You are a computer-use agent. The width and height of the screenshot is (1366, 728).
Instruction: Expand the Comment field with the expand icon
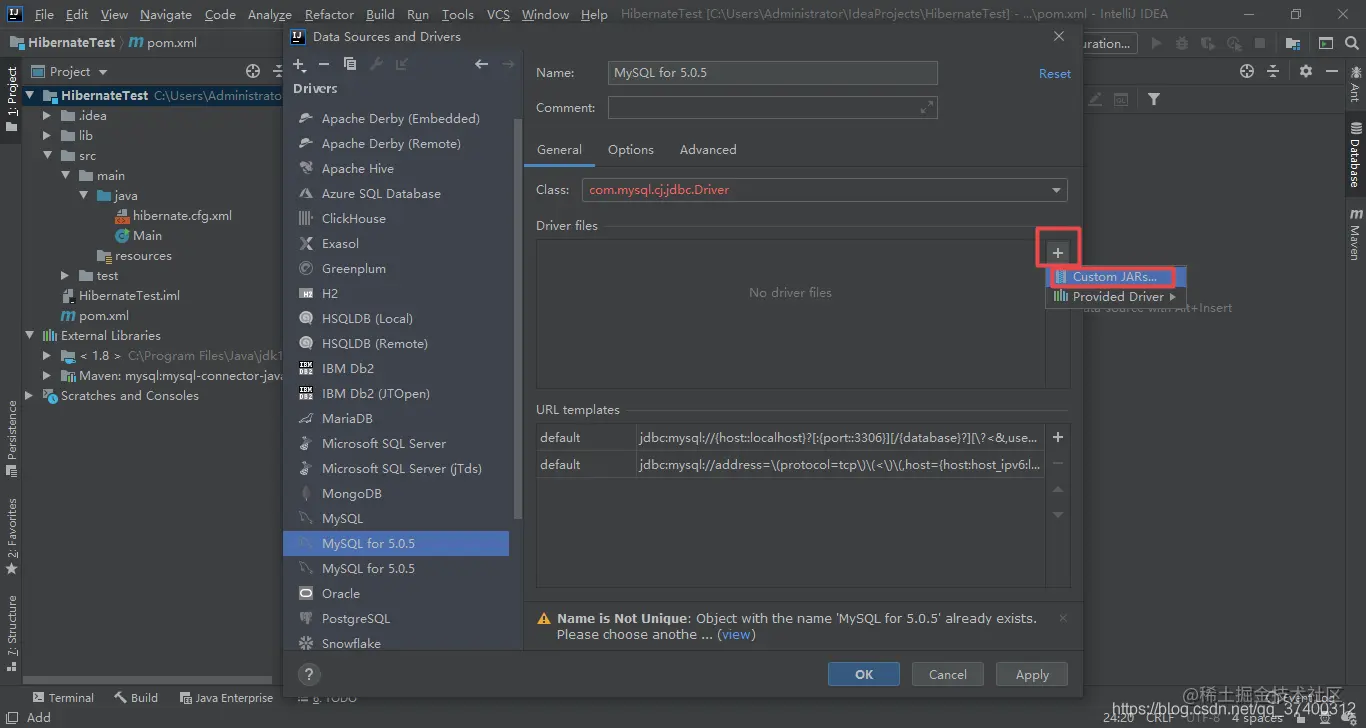[x=927, y=107]
